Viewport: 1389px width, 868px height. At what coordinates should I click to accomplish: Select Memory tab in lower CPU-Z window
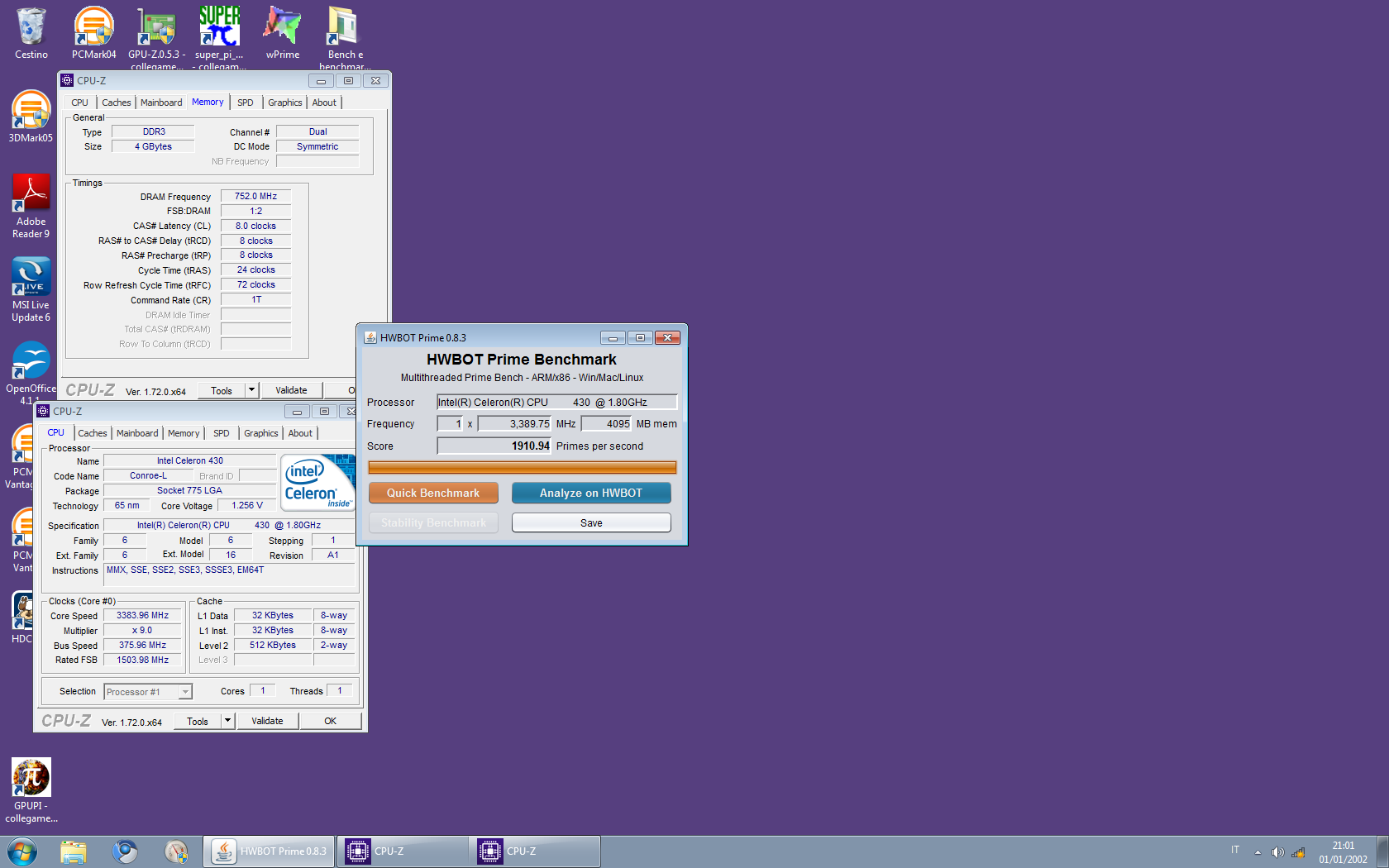(184, 433)
